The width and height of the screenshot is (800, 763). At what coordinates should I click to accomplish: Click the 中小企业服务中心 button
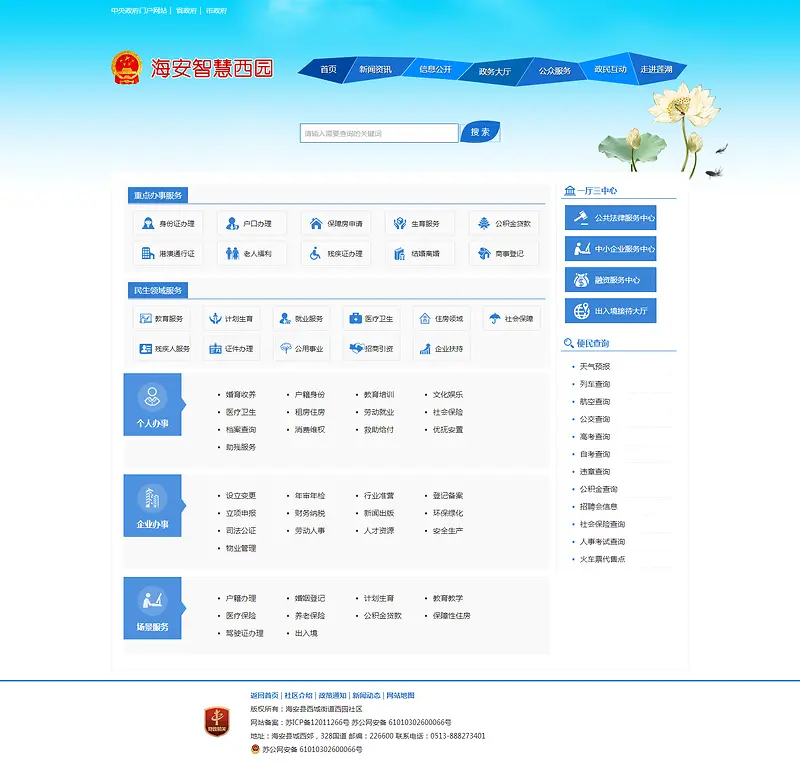[x=610, y=249]
